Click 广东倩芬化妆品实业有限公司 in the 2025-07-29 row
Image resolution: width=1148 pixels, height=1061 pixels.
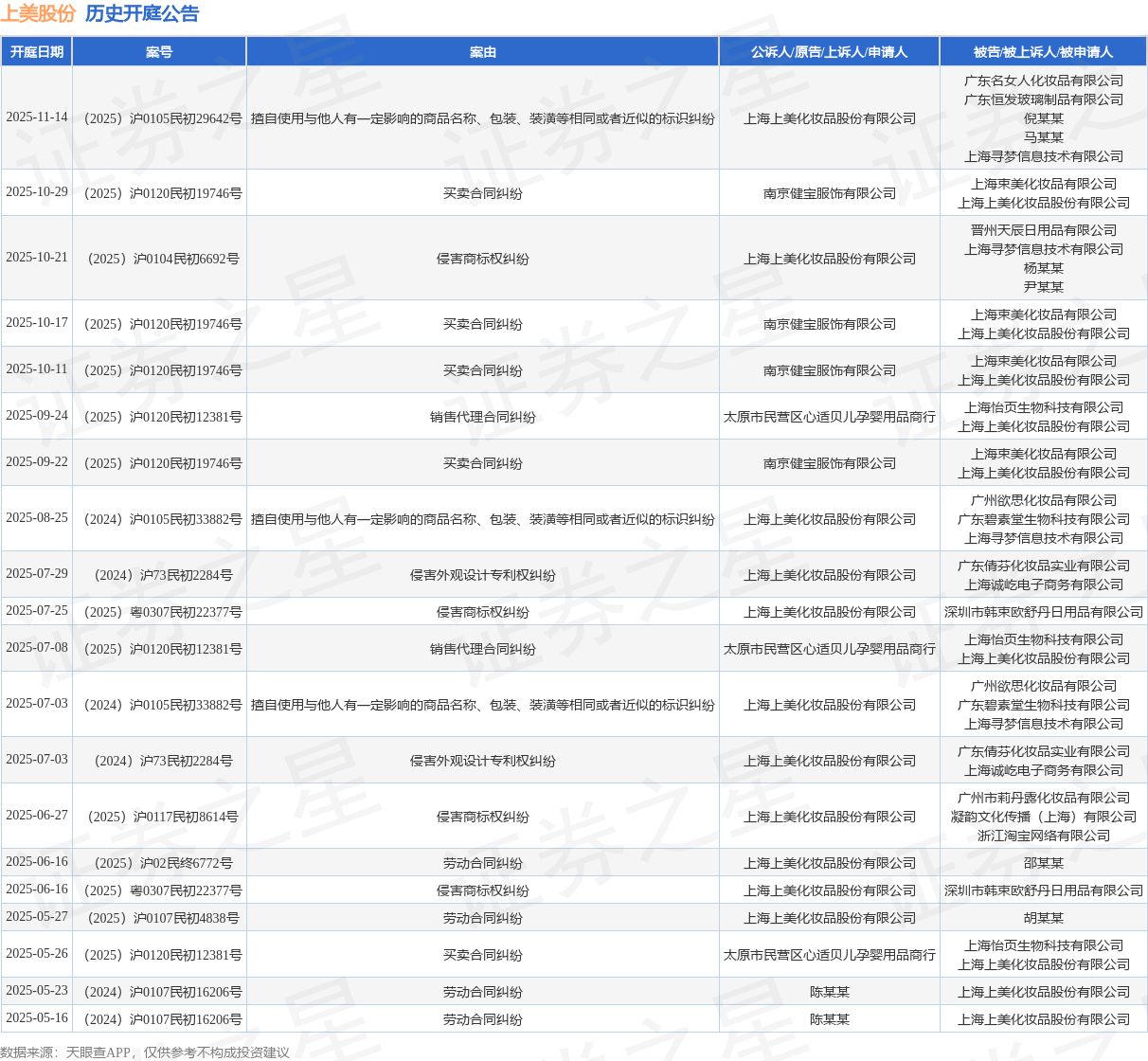click(1044, 566)
